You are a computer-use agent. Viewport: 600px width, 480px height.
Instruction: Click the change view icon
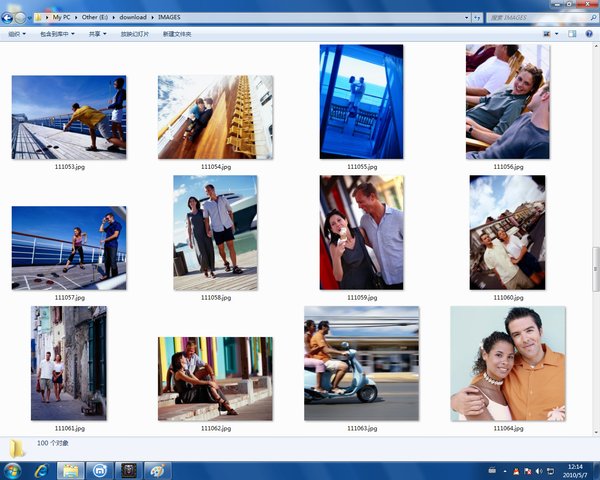[546, 34]
